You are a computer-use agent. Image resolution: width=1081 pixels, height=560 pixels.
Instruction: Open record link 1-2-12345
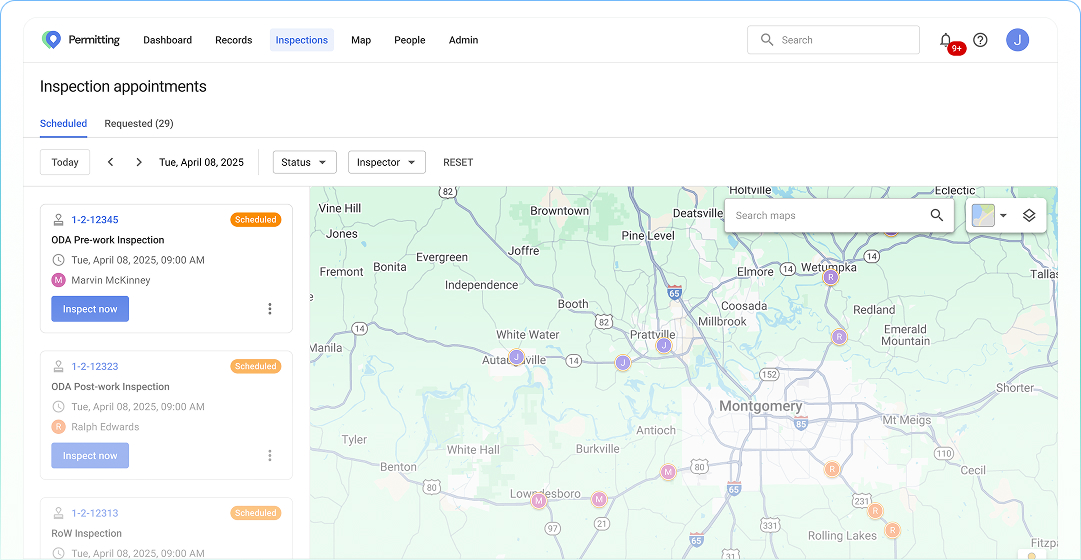[x=95, y=220]
